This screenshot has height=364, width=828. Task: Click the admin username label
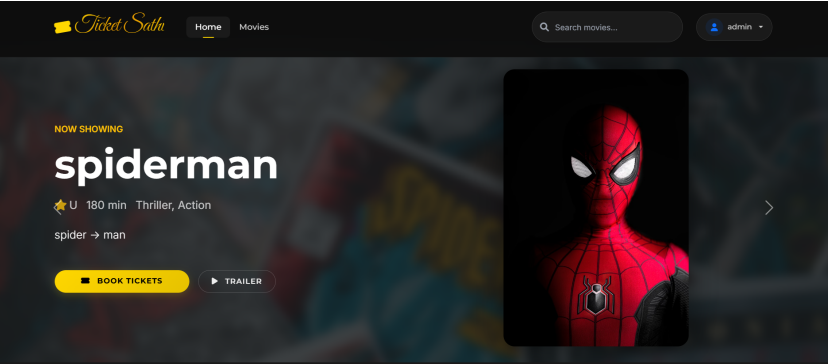pyautogui.click(x=739, y=27)
